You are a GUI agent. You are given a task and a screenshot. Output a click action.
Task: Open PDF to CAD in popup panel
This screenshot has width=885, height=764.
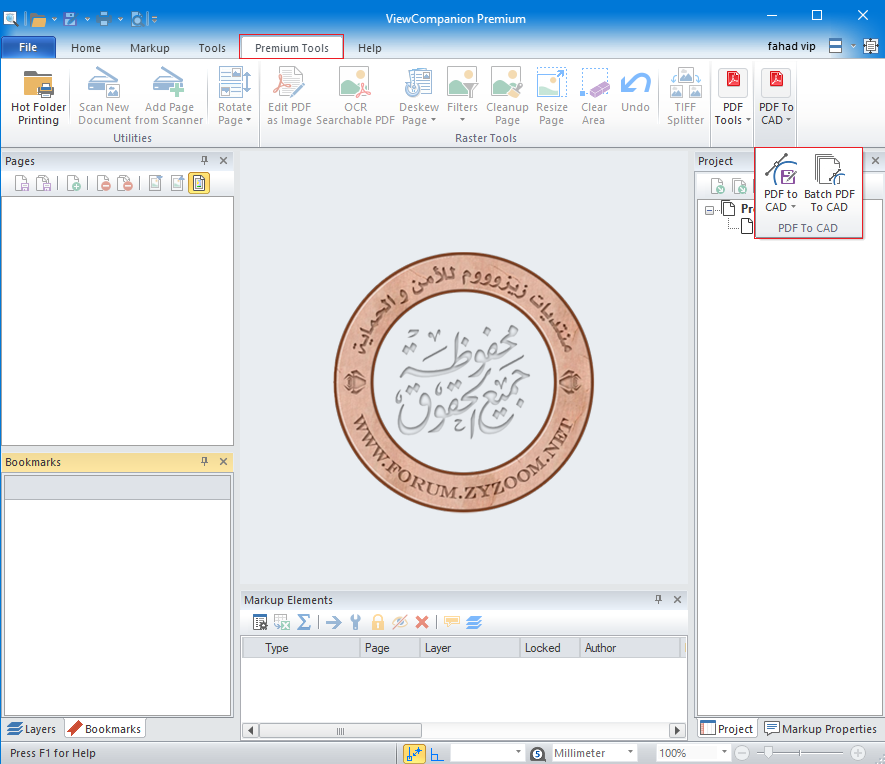click(x=781, y=183)
